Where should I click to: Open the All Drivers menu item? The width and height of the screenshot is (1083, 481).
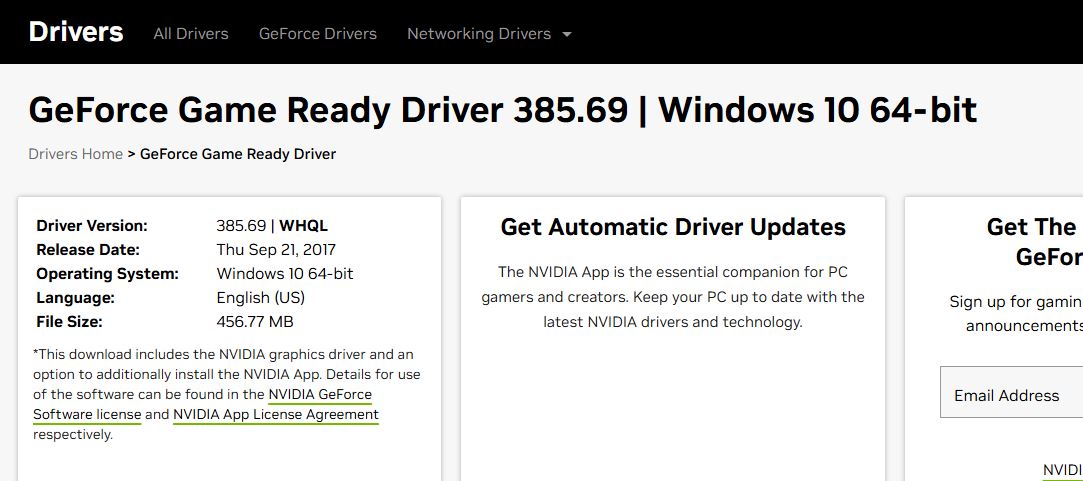pos(191,34)
